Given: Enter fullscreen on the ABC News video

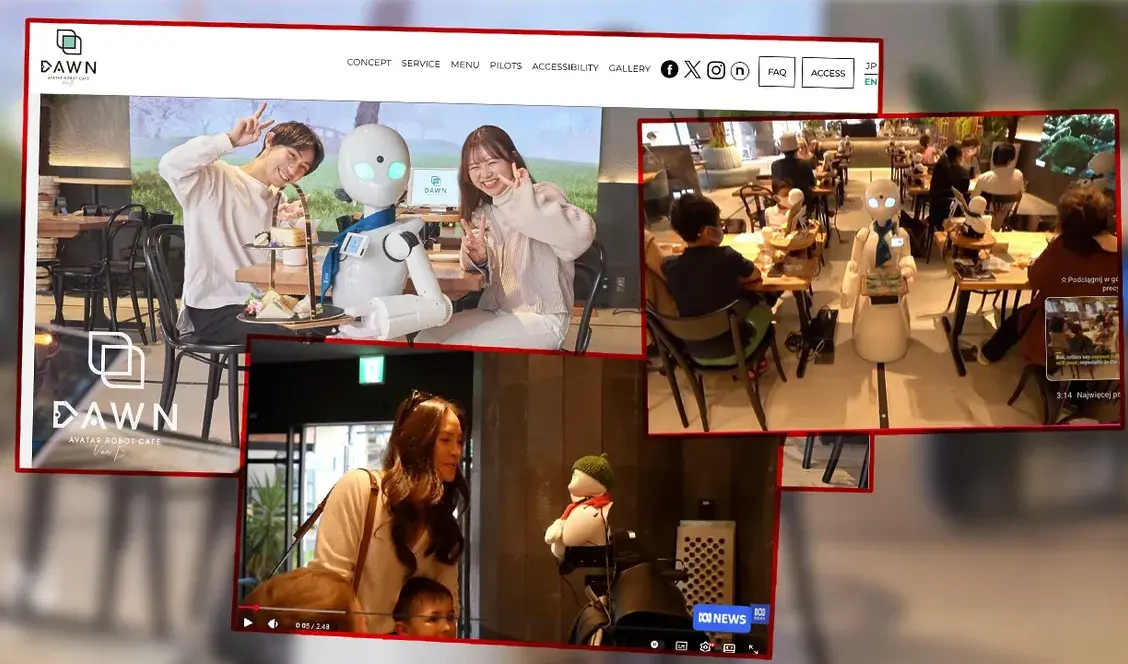Looking at the screenshot, I should click(753, 648).
